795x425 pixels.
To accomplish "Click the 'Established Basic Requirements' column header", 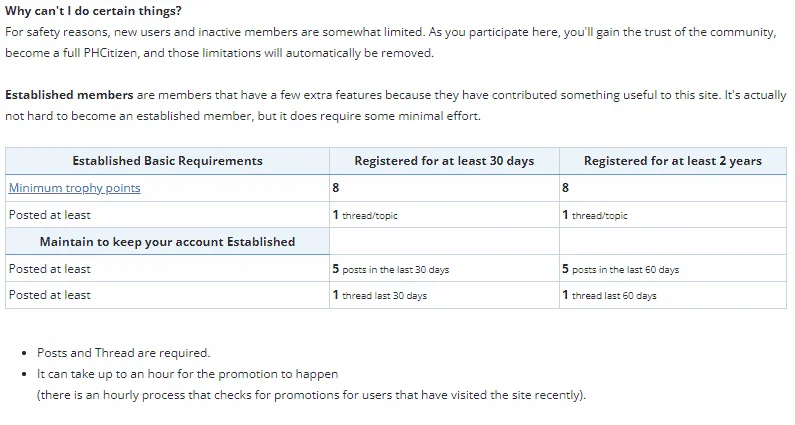I will [167, 161].
